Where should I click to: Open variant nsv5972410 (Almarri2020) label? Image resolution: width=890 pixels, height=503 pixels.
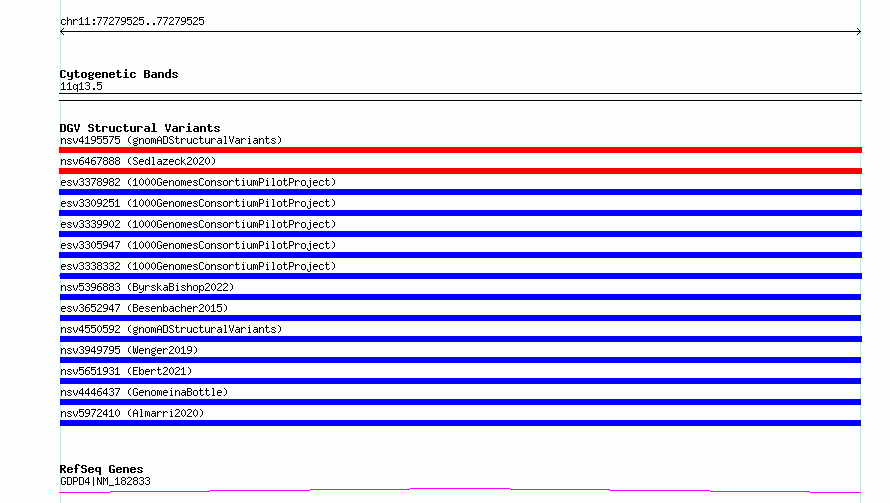[x=132, y=413]
